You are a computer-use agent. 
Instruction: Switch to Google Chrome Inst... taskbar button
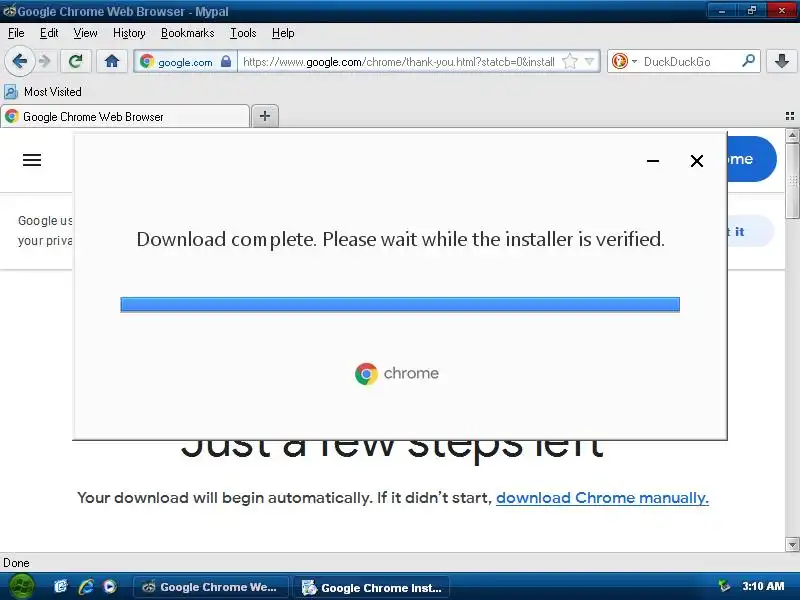(x=372, y=587)
